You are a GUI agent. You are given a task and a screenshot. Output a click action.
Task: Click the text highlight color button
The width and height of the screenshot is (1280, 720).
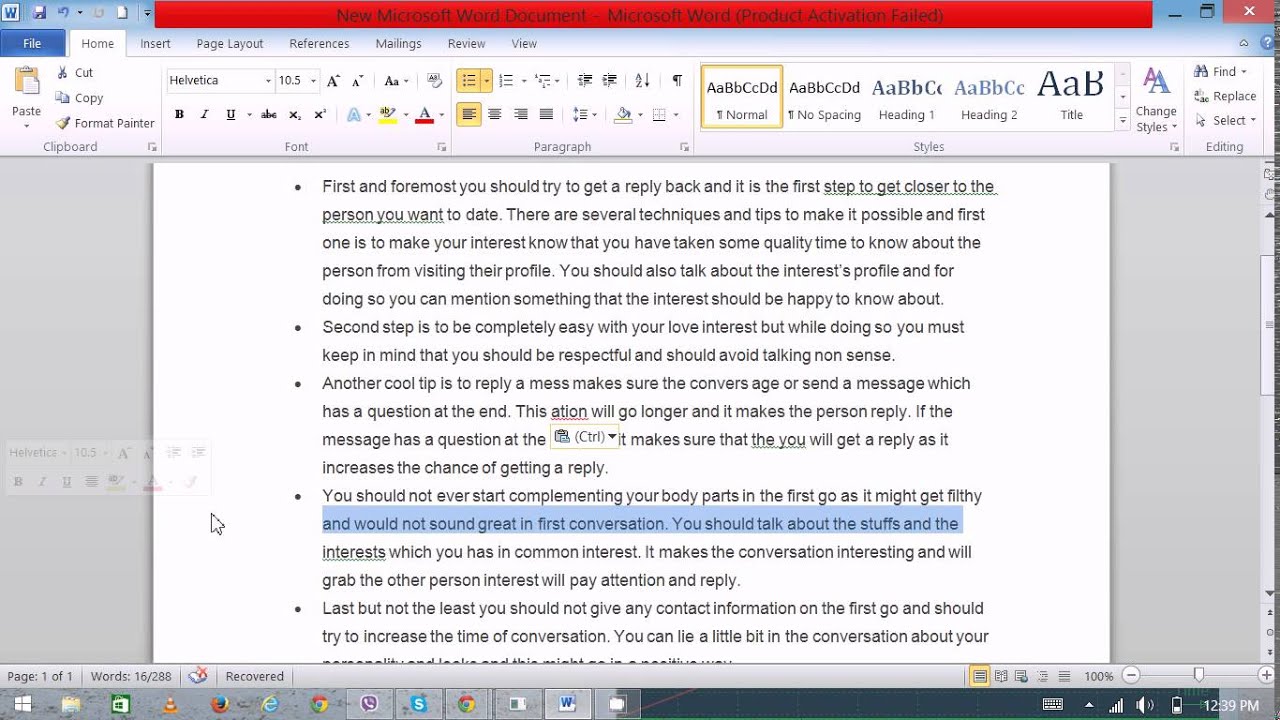(x=388, y=115)
